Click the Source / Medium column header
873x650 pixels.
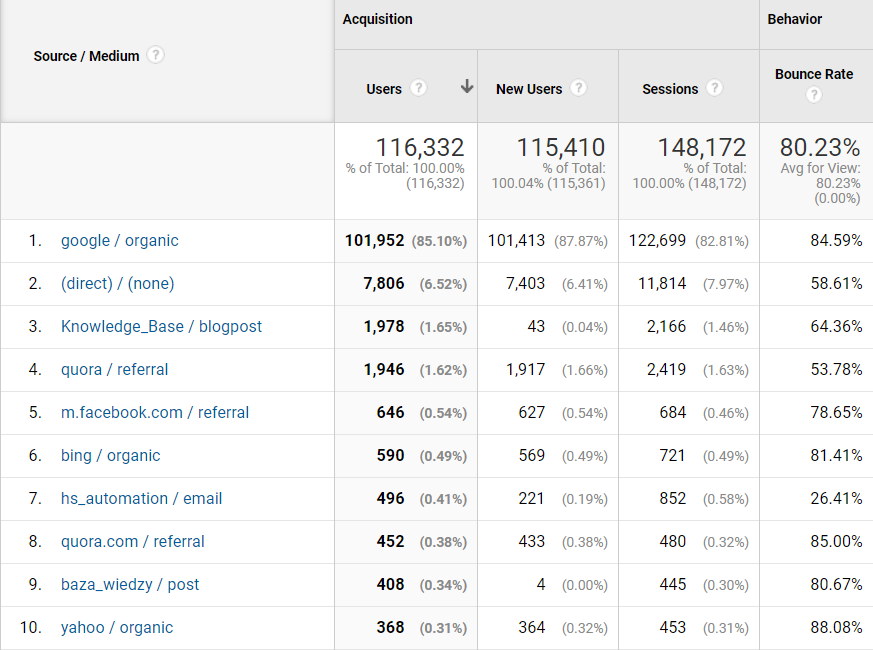[86, 56]
